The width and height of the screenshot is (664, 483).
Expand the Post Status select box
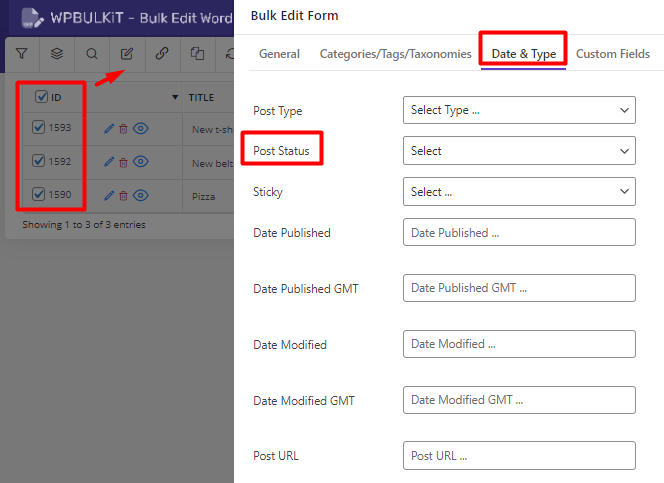pos(519,151)
